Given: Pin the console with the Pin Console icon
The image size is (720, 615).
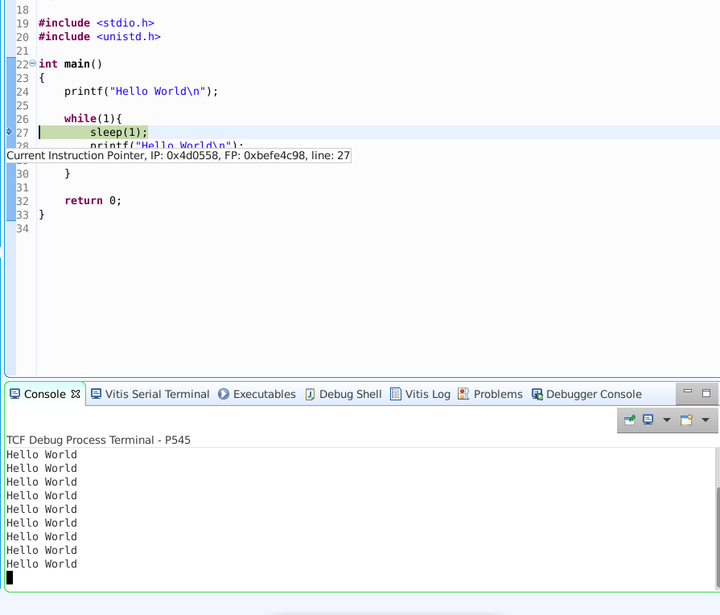Looking at the screenshot, I should [630, 420].
